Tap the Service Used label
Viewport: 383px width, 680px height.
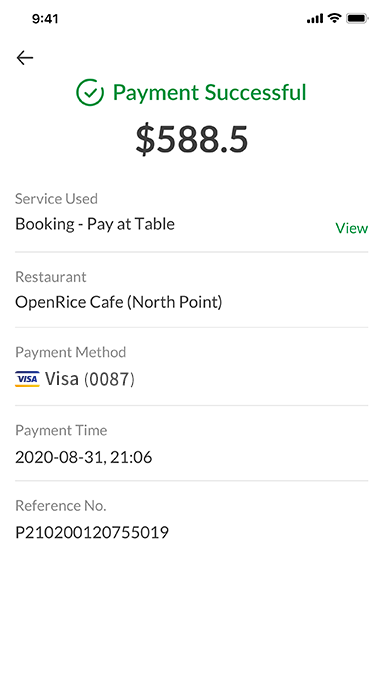click(56, 199)
